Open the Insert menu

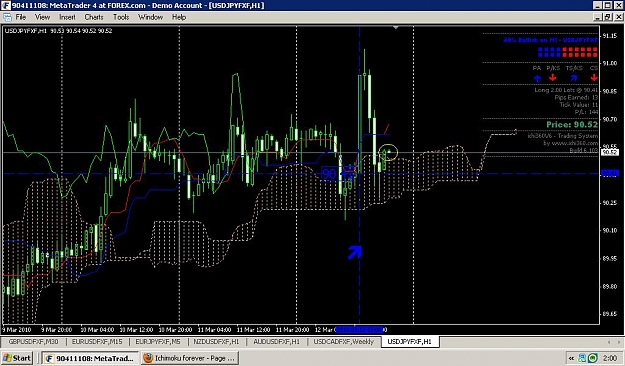coord(67,17)
